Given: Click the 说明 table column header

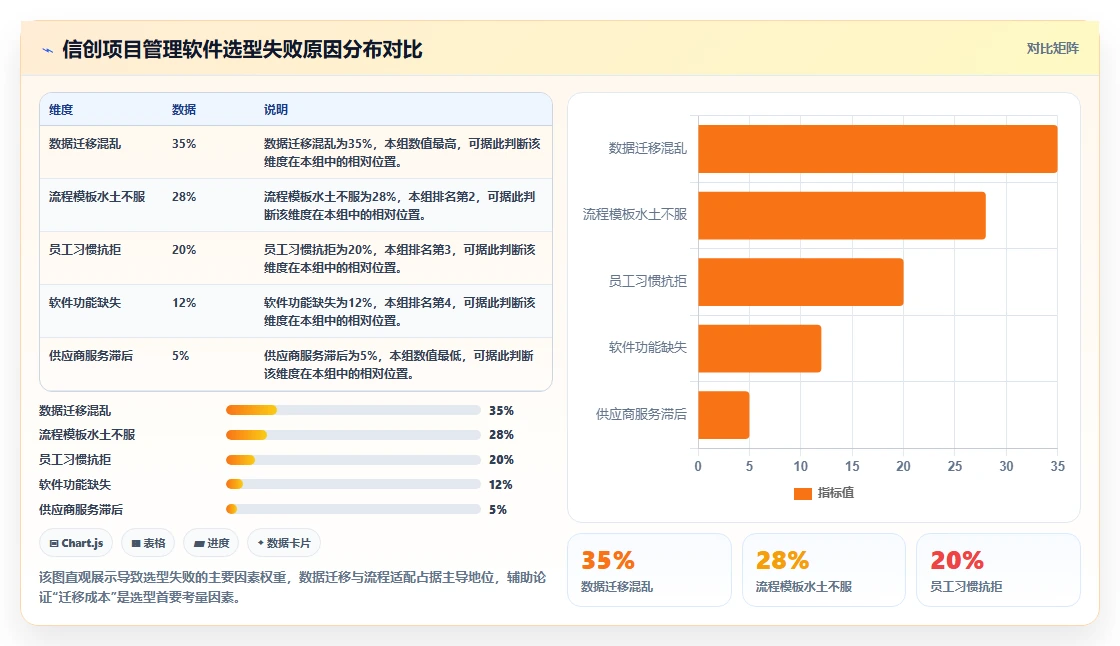Looking at the screenshot, I should click(276, 109).
